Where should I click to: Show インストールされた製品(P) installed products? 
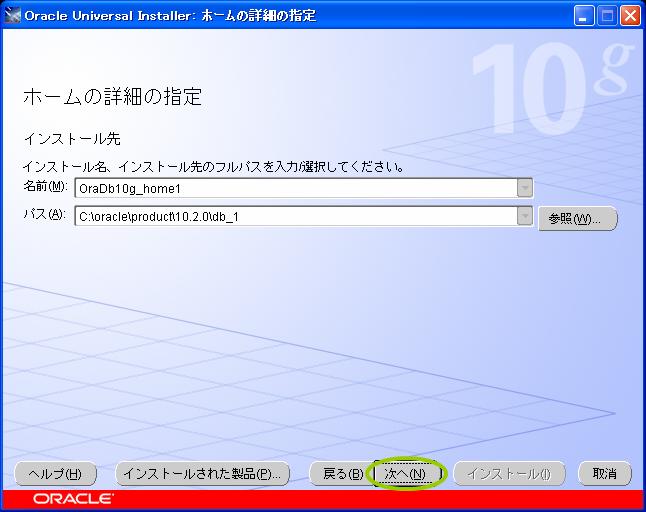tap(202, 474)
